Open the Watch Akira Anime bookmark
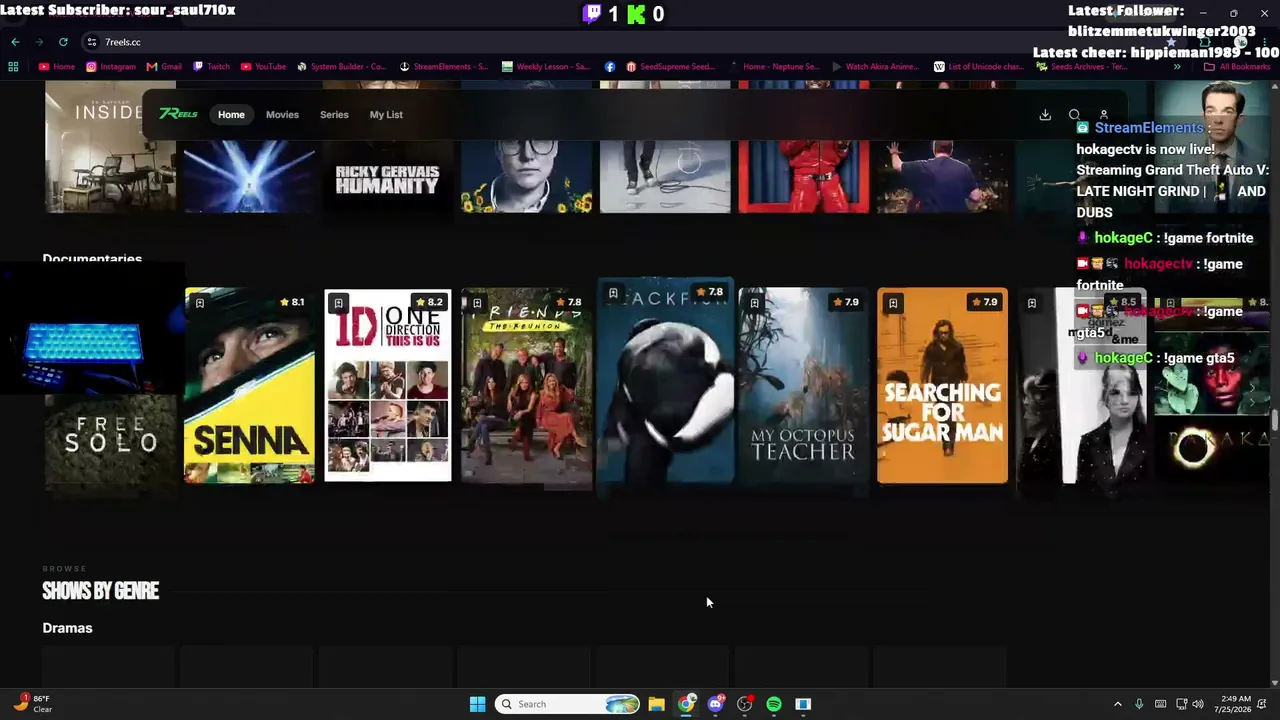1280x720 pixels. click(875, 67)
